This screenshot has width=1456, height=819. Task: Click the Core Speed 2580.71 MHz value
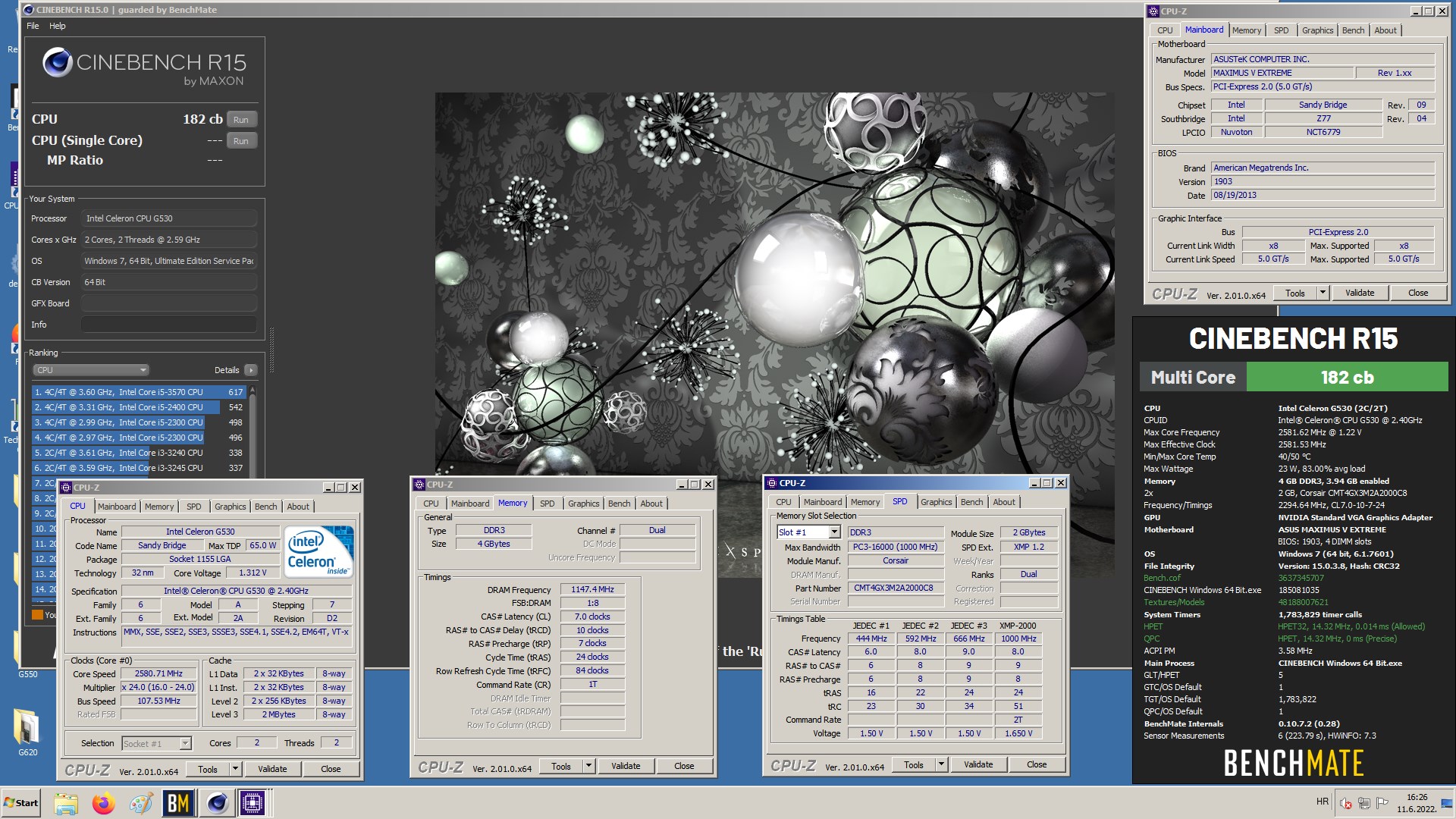[158, 673]
